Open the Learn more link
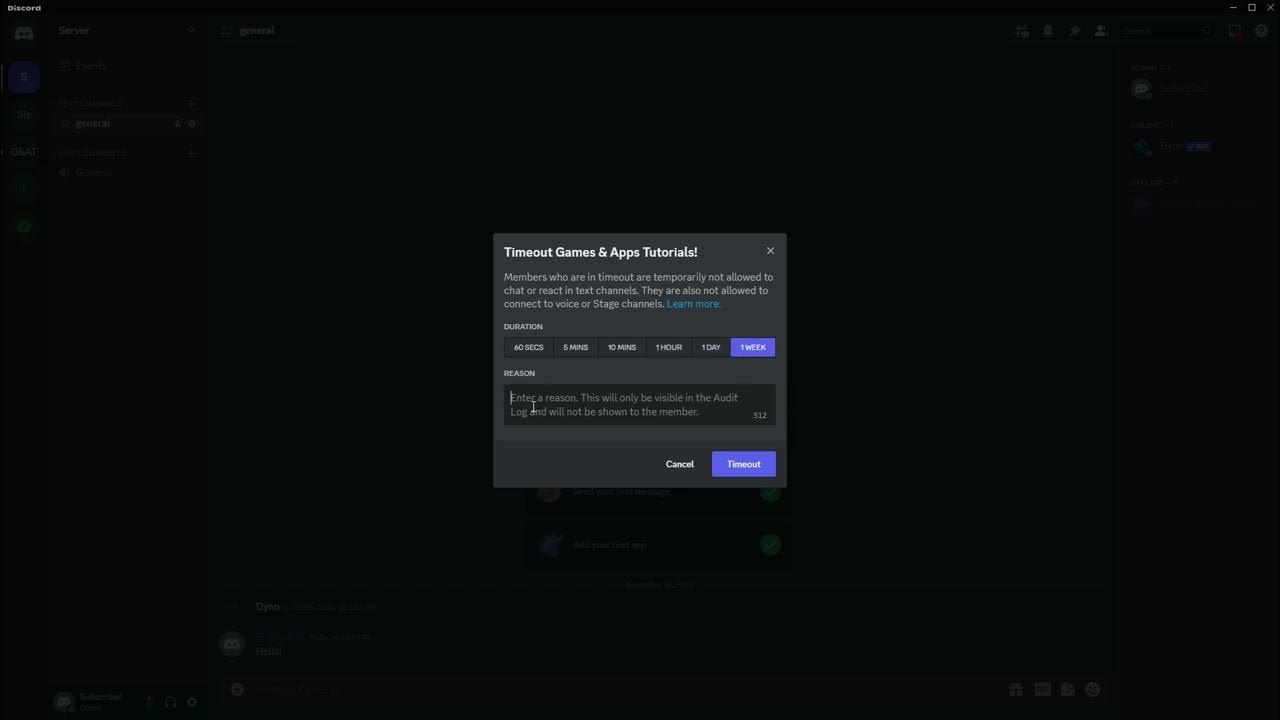 coord(693,304)
